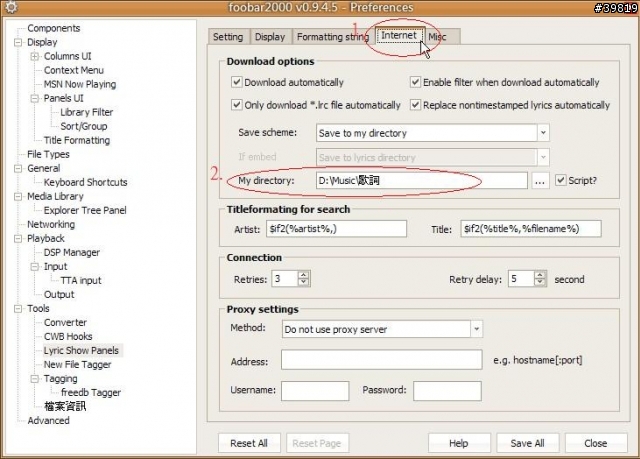640x459 pixels.
Task: Collapse the Tagging tree node
Action: [x=35, y=379]
